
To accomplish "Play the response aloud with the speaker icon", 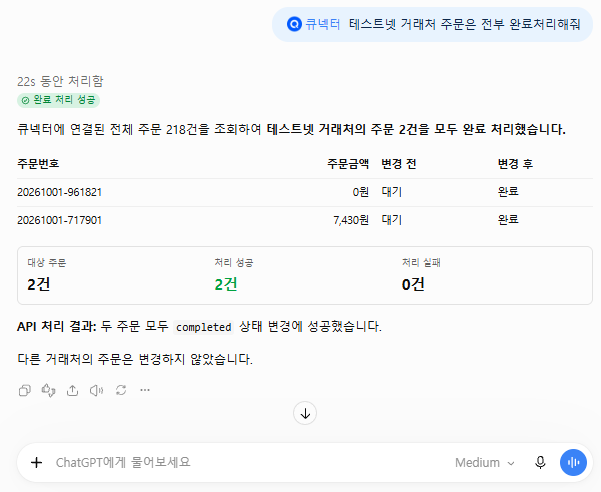I will tap(97, 390).
